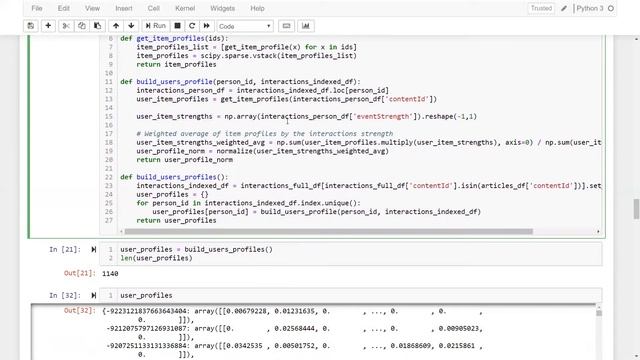The image size is (640, 360).
Task: Click the return item_profiles line 9
Action: (x=176, y=64)
